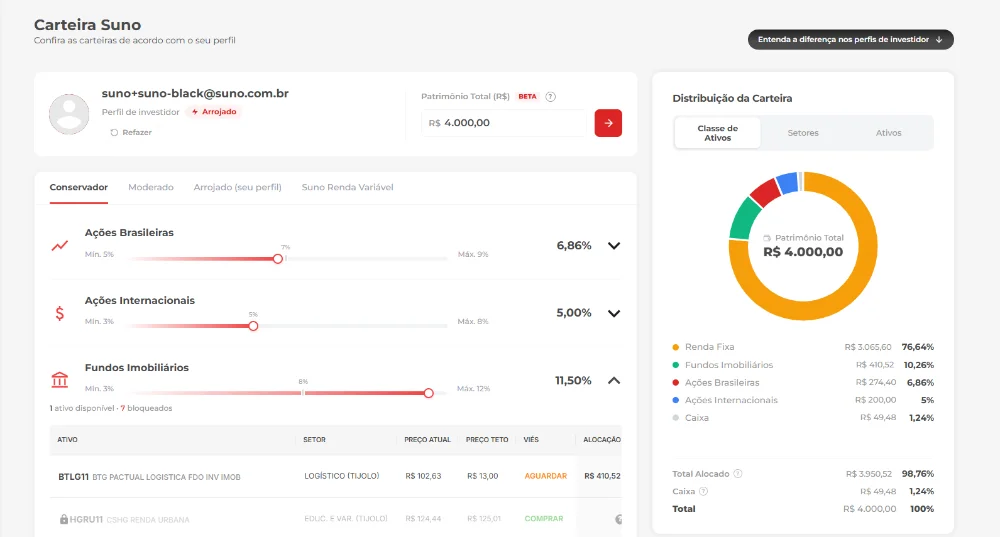The width and height of the screenshot is (1000, 537).
Task: Click the red Ações Brasileiras donut segment
Action: (x=765, y=191)
